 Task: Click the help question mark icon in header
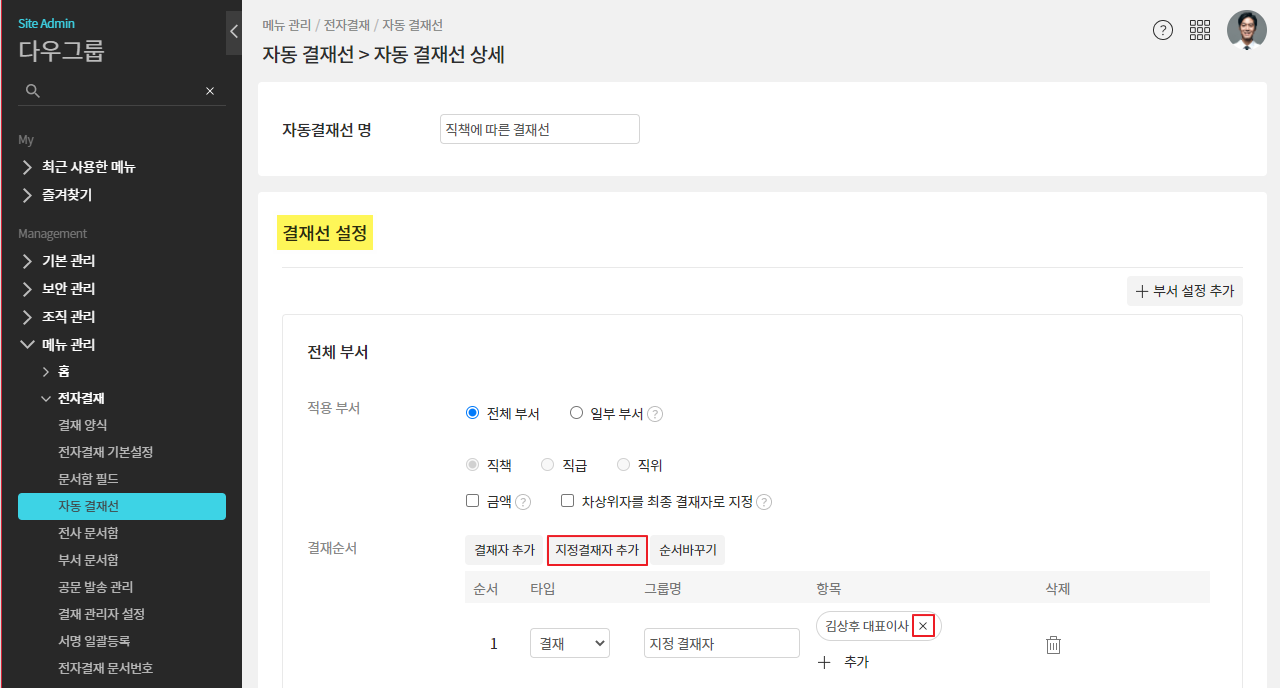(1162, 30)
